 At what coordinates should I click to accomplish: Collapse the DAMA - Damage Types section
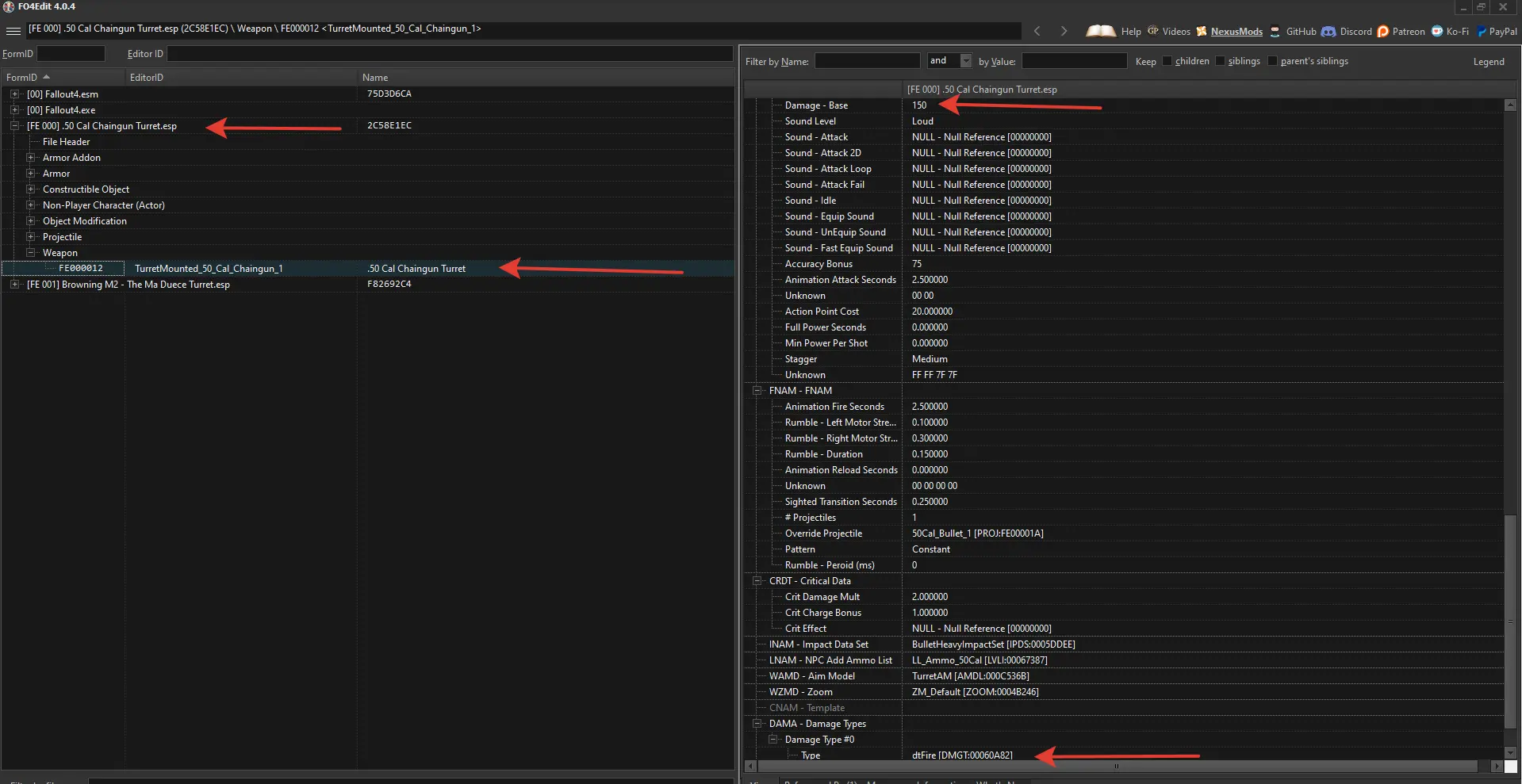pyautogui.click(x=757, y=723)
